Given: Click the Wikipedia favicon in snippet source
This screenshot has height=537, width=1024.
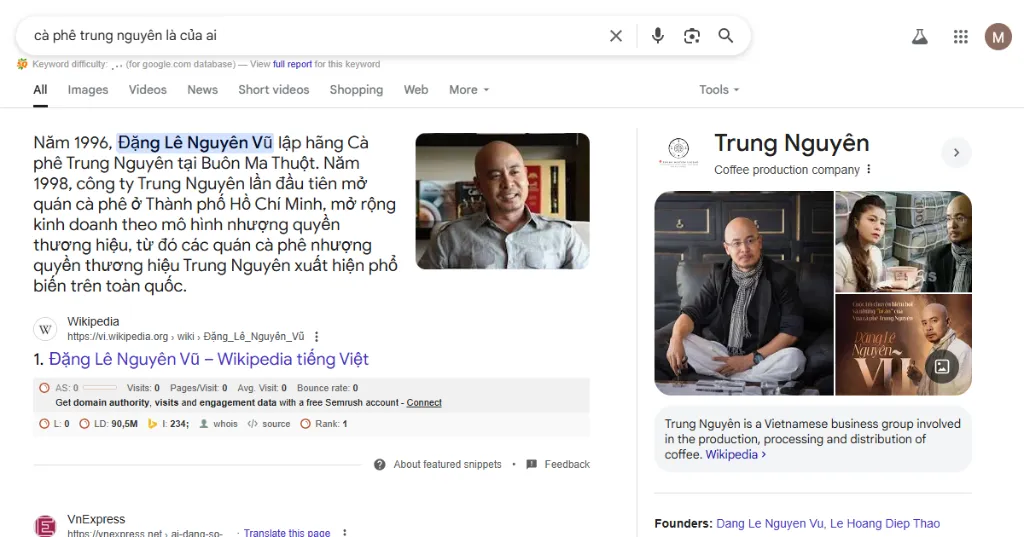Looking at the screenshot, I should point(45,329).
